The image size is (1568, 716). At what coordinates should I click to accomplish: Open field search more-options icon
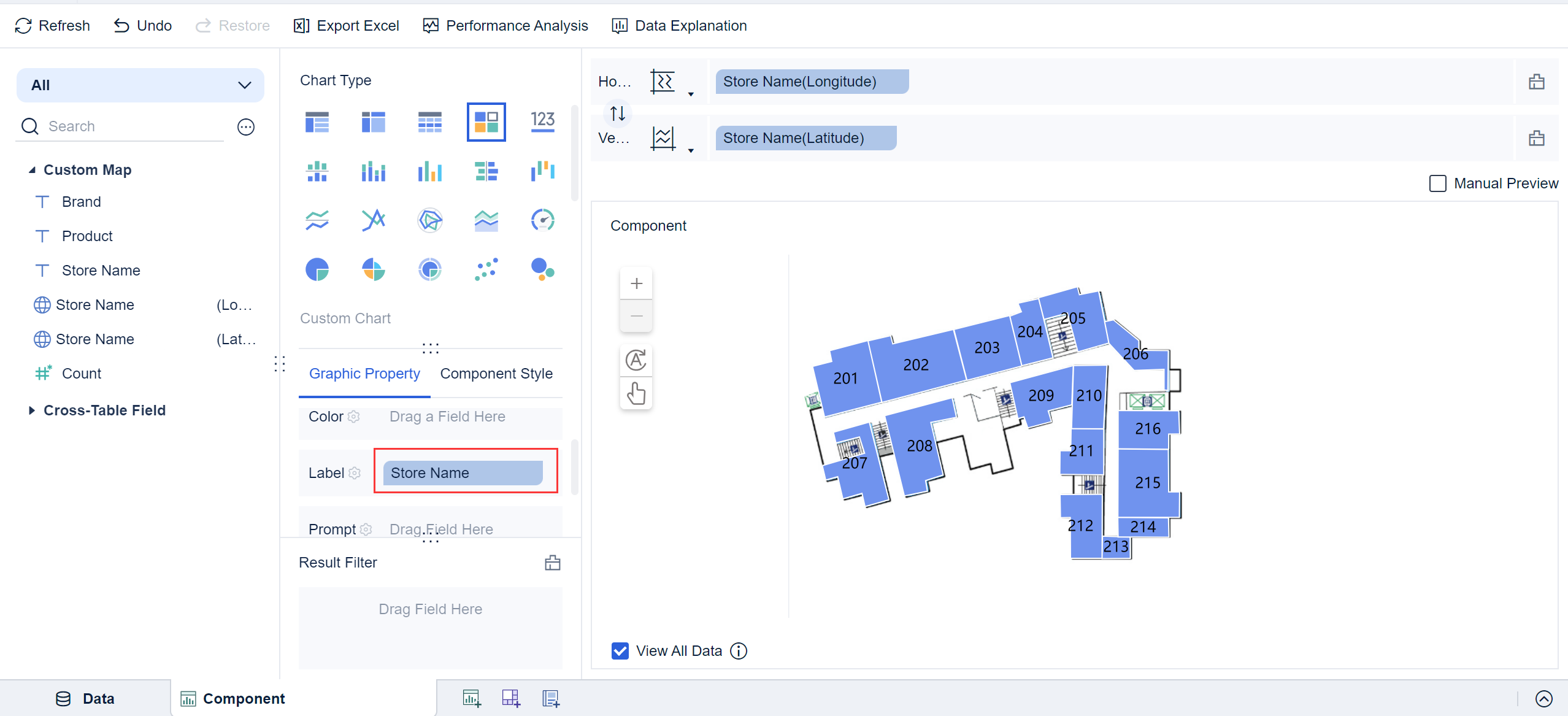pos(246,126)
